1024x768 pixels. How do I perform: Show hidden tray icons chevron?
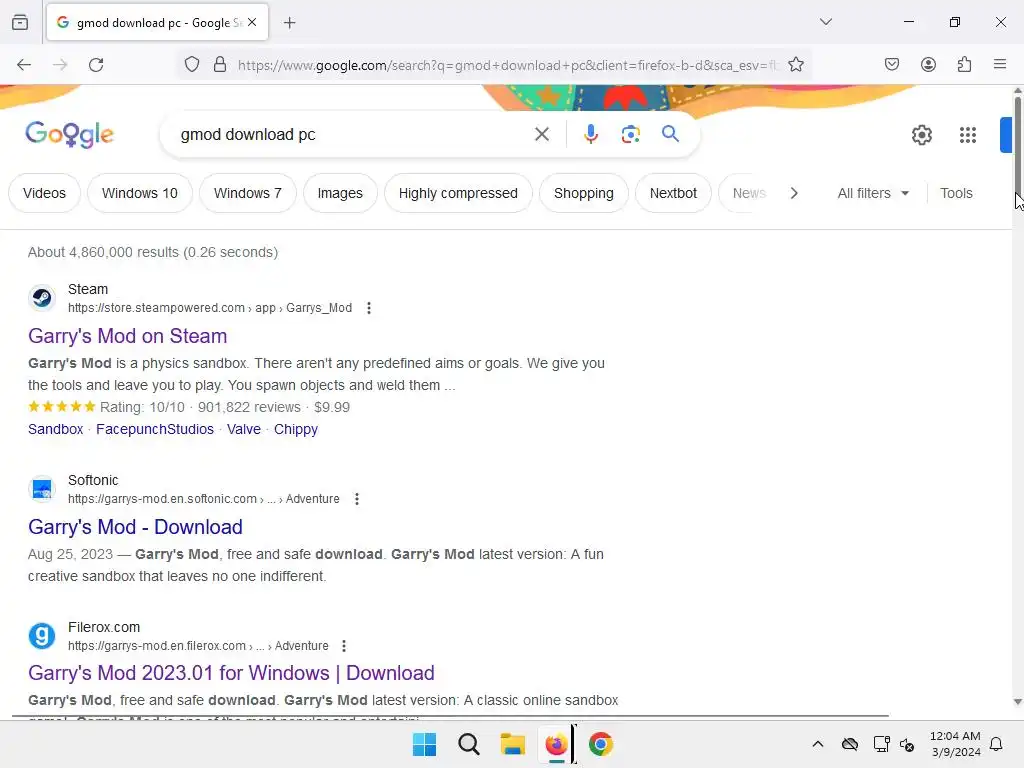coord(818,744)
